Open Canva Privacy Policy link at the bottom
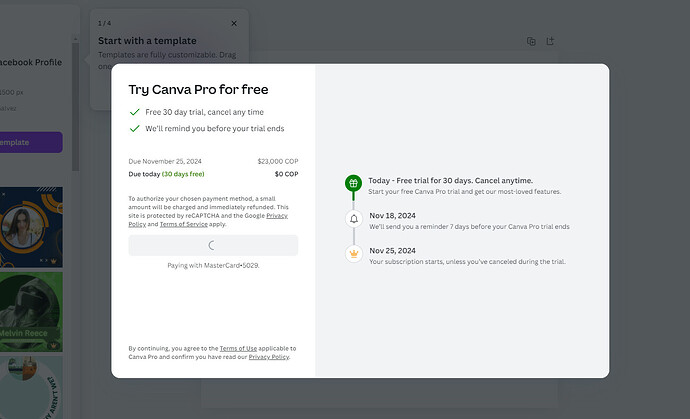Image resolution: width=690 pixels, height=419 pixels. [269, 357]
